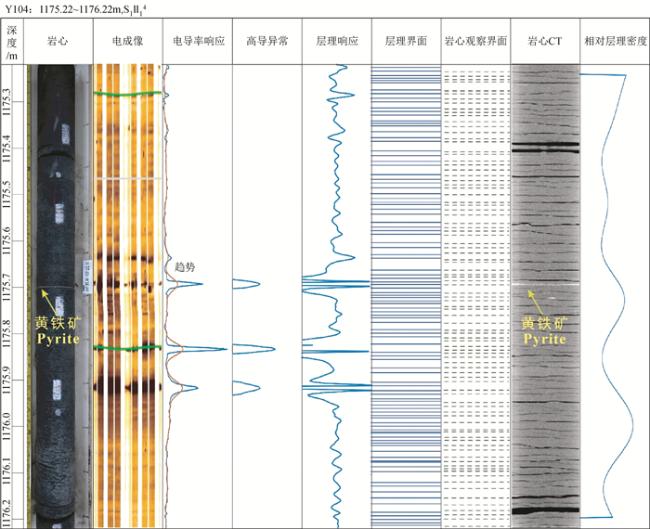This screenshot has width=650, height=529.
Task: Select the 电成像 column header
Action: 127,41
